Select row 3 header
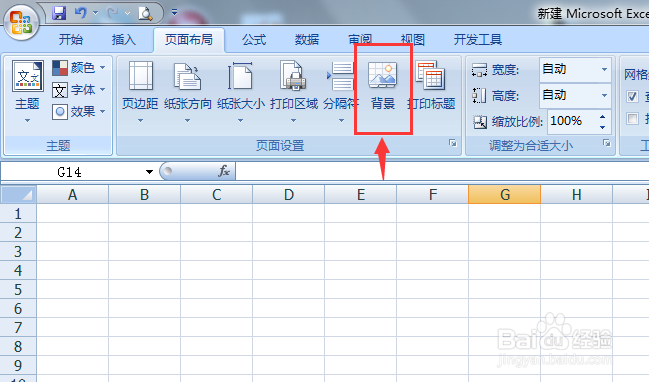 [x=18, y=252]
